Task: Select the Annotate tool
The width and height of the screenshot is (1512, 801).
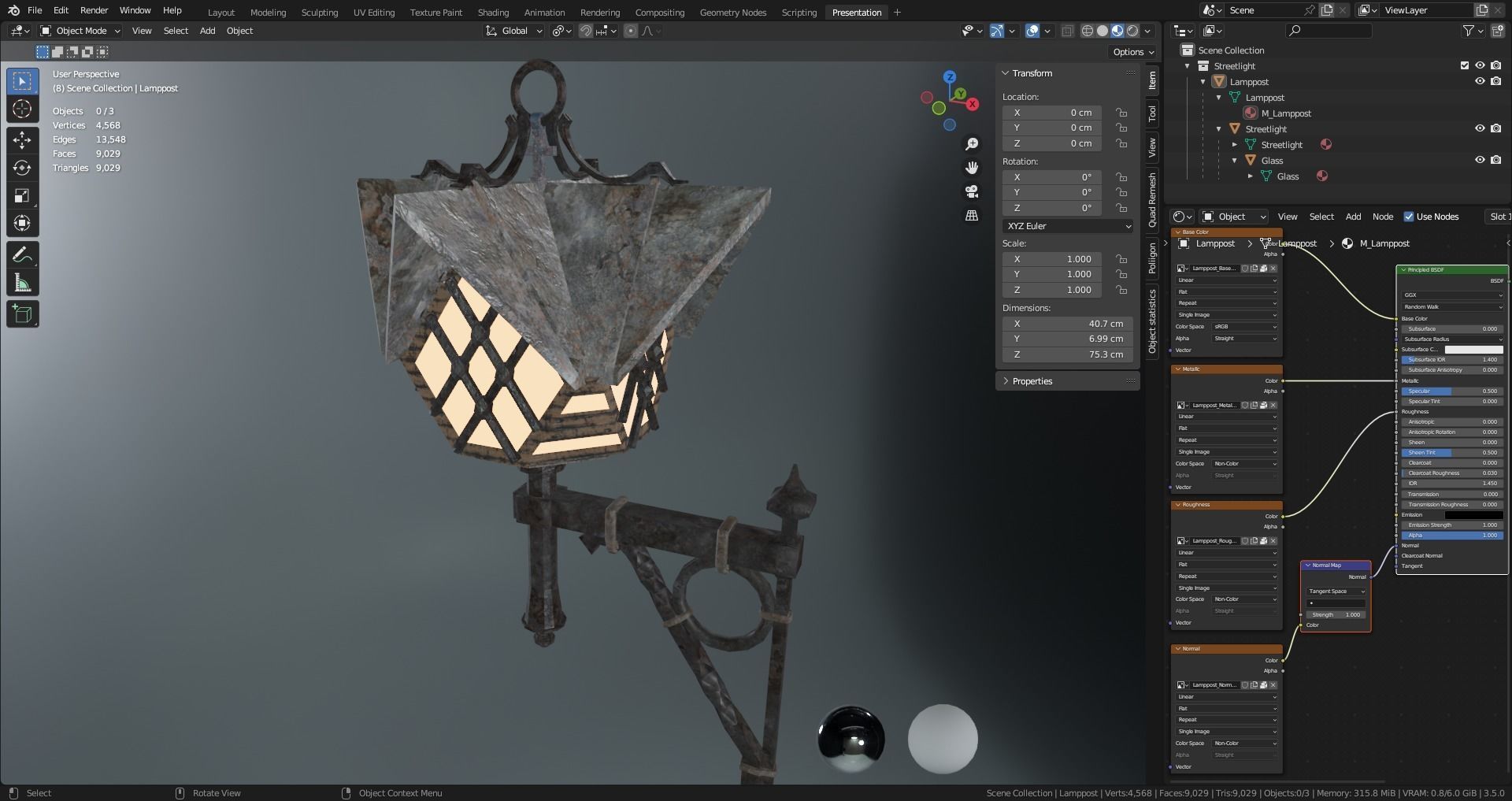Action: click(22, 254)
